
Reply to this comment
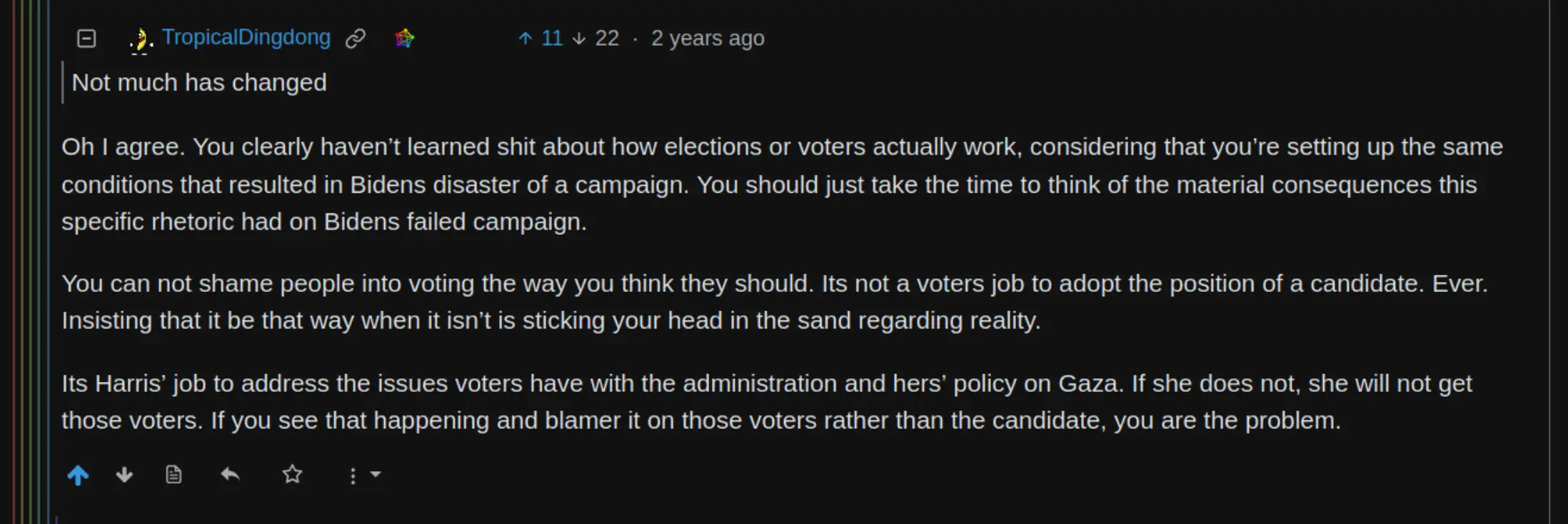(230, 475)
